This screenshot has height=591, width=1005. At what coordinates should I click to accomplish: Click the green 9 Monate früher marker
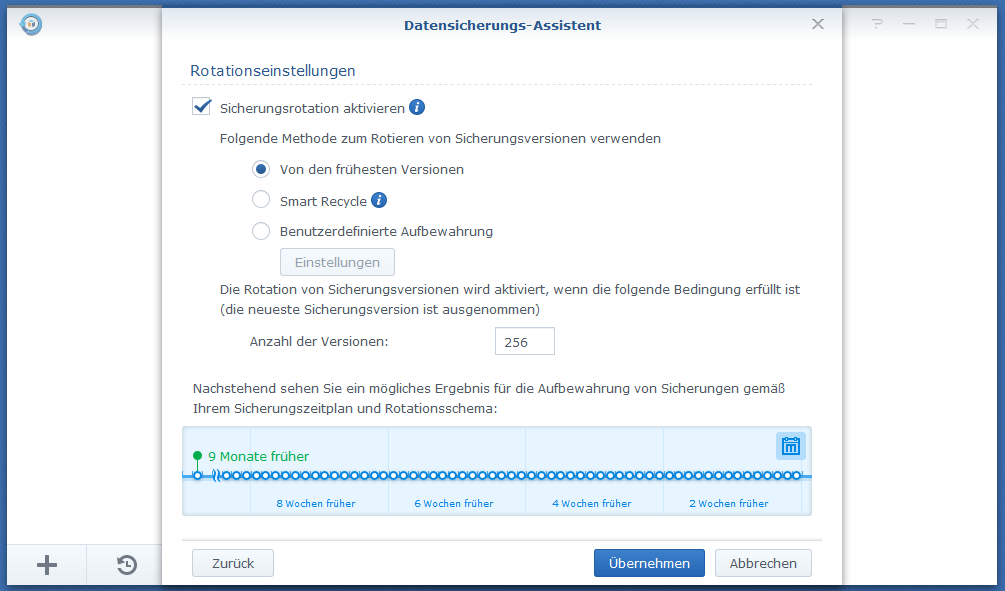point(197,456)
